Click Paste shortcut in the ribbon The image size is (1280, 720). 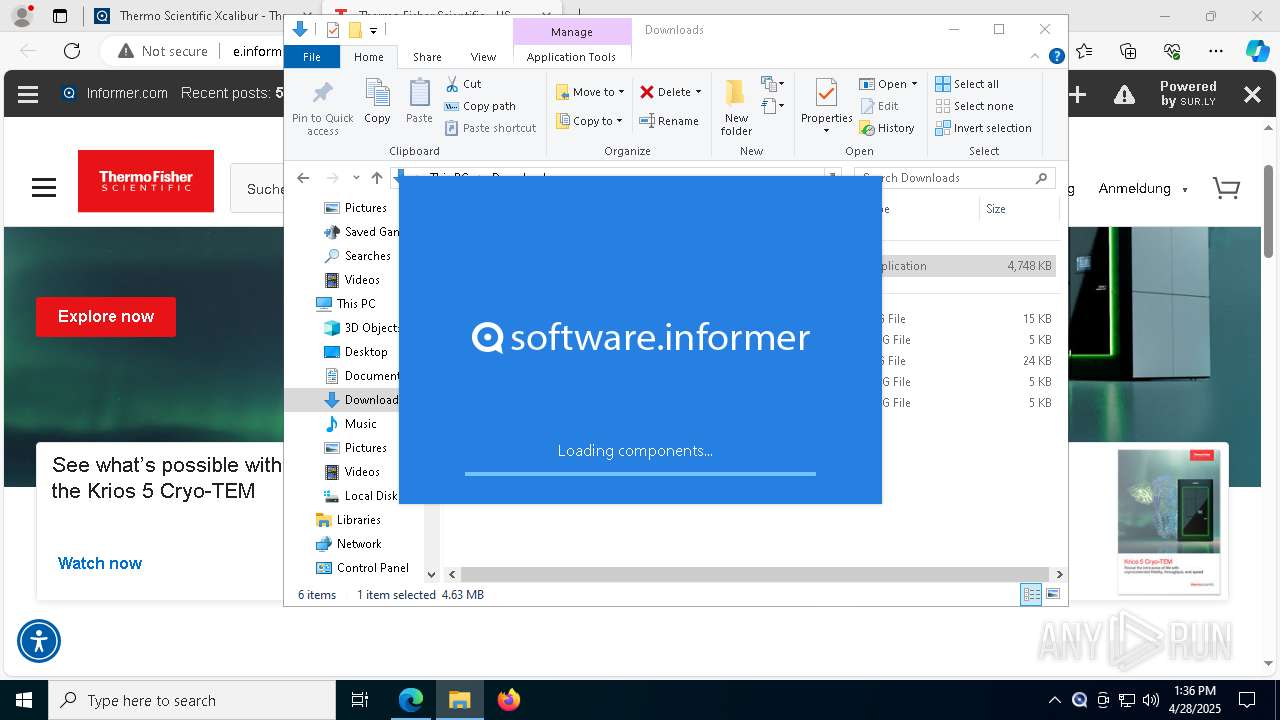pyautogui.click(x=490, y=128)
